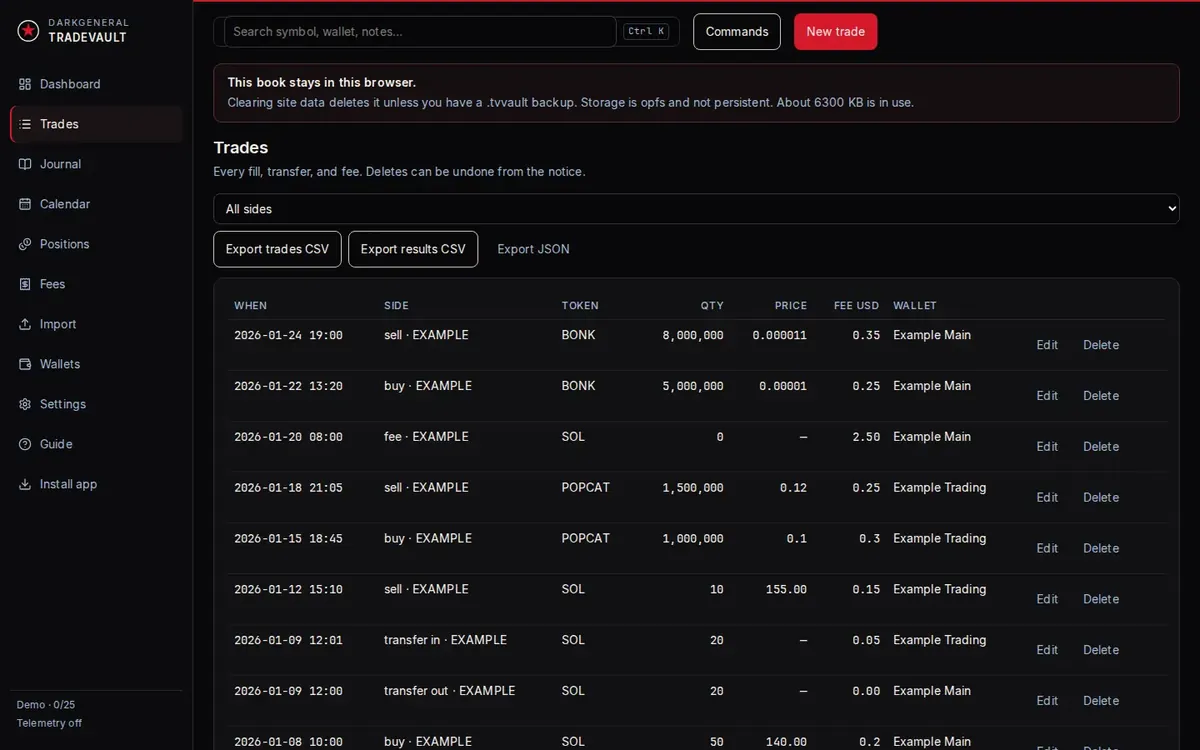Open Fees using its receipt icon
This screenshot has height=750, width=1200.
[x=25, y=284]
